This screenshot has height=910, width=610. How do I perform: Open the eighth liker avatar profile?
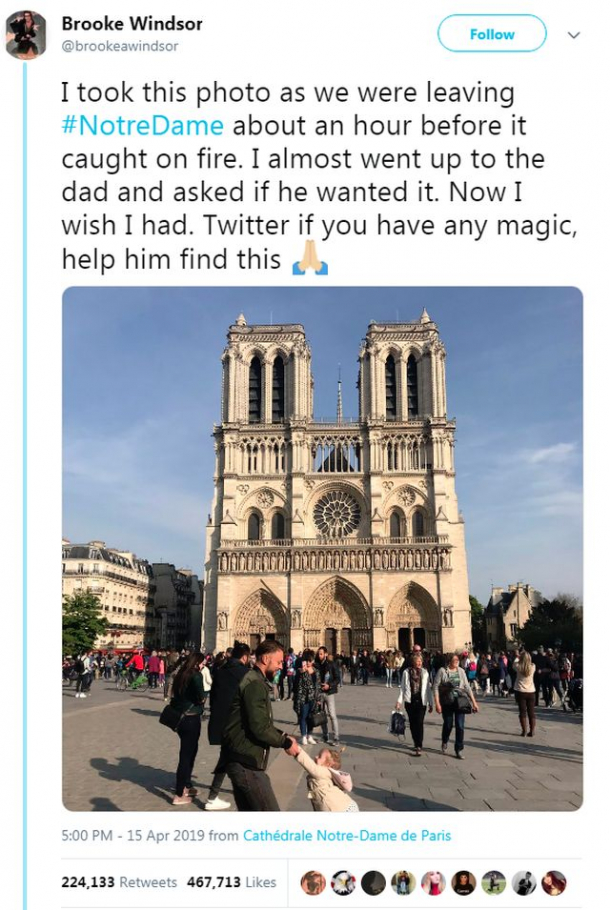[523, 882]
